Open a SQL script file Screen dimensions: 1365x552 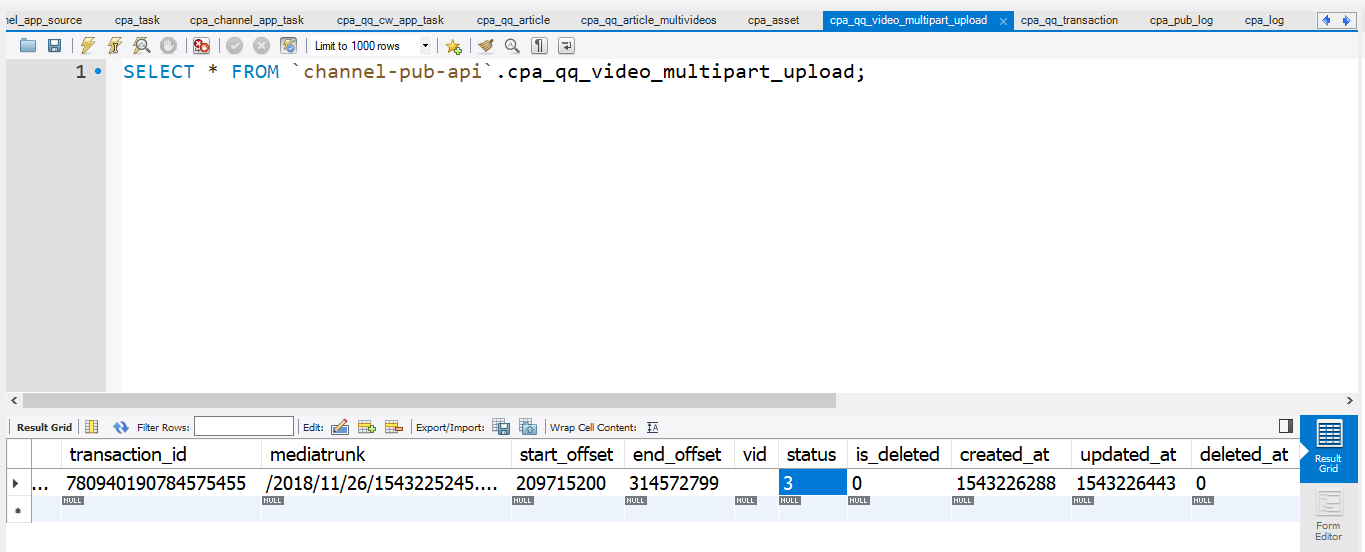coord(28,46)
